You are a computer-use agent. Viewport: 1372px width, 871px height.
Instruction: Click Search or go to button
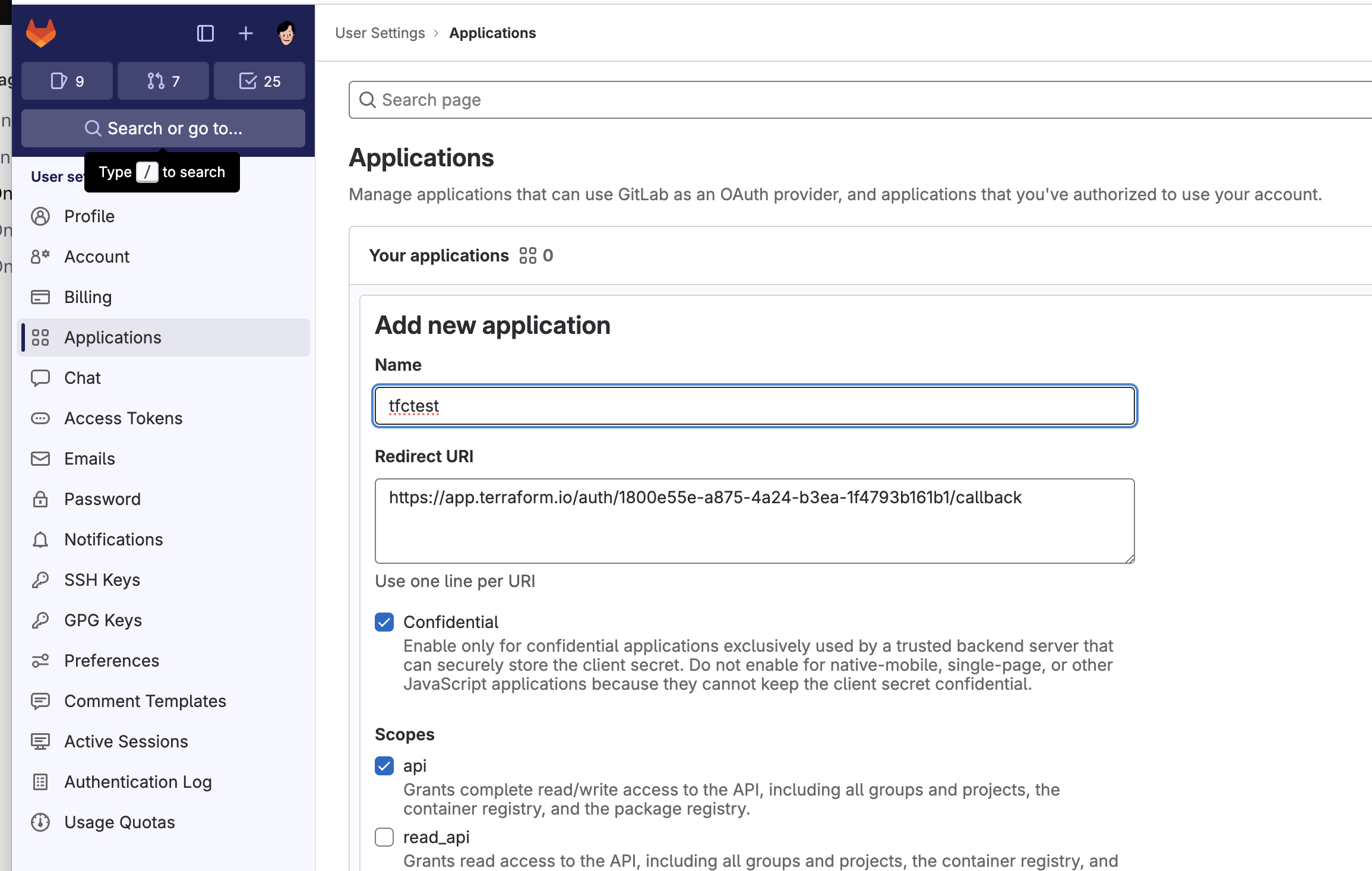pyautogui.click(x=163, y=128)
